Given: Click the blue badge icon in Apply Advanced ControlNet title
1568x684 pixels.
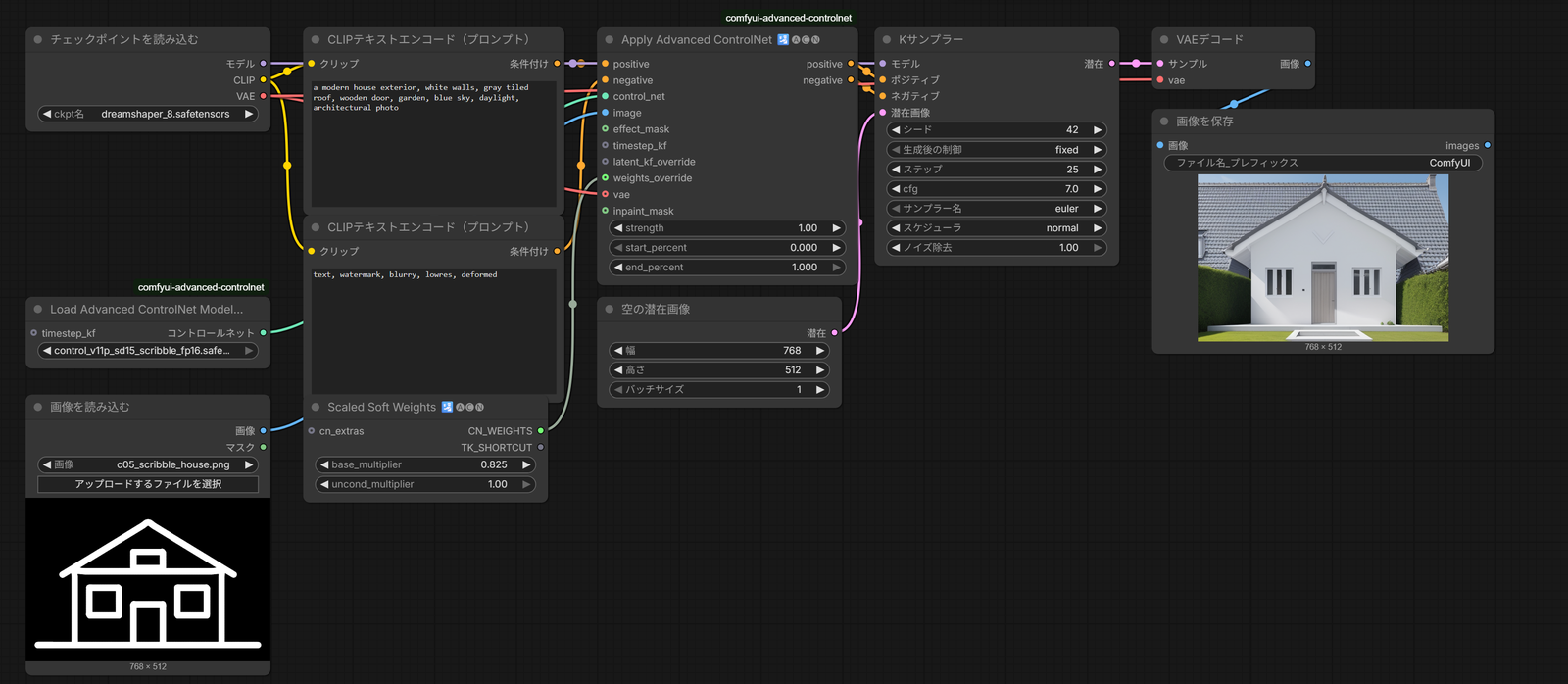Looking at the screenshot, I should (x=783, y=40).
